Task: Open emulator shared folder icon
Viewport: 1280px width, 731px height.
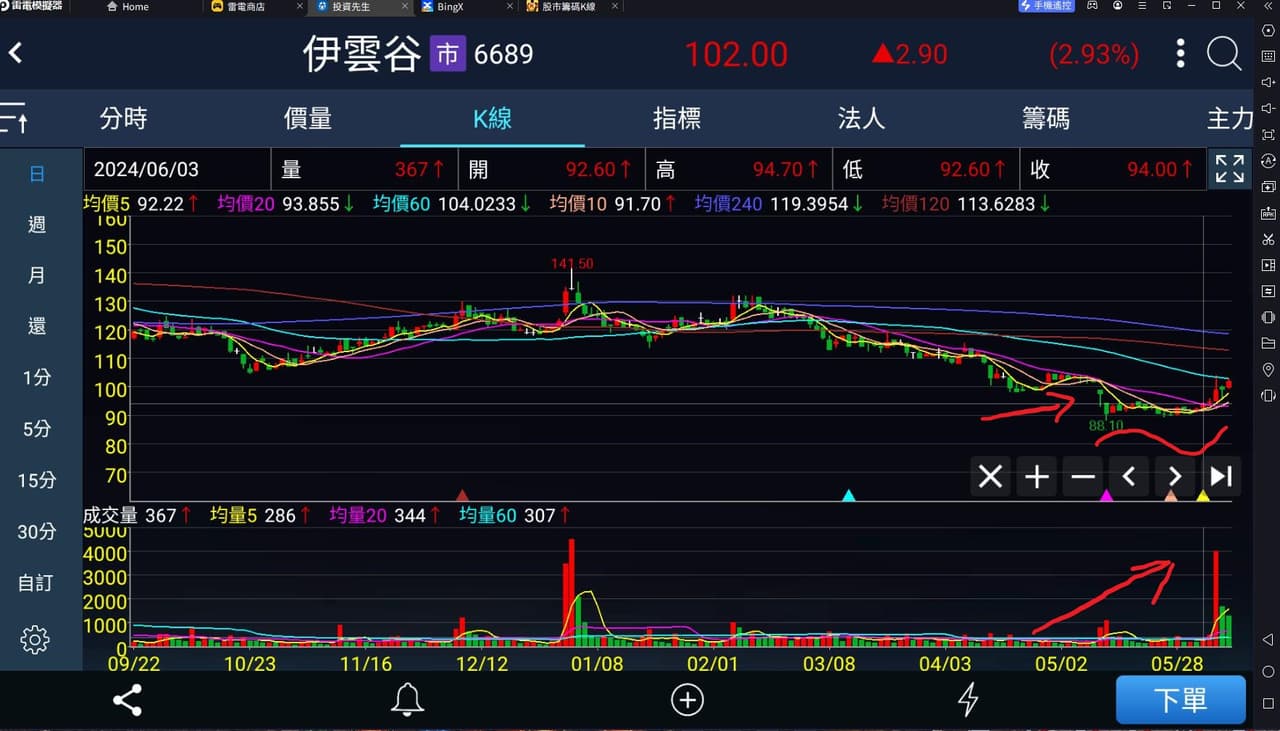Action: (x=1268, y=343)
